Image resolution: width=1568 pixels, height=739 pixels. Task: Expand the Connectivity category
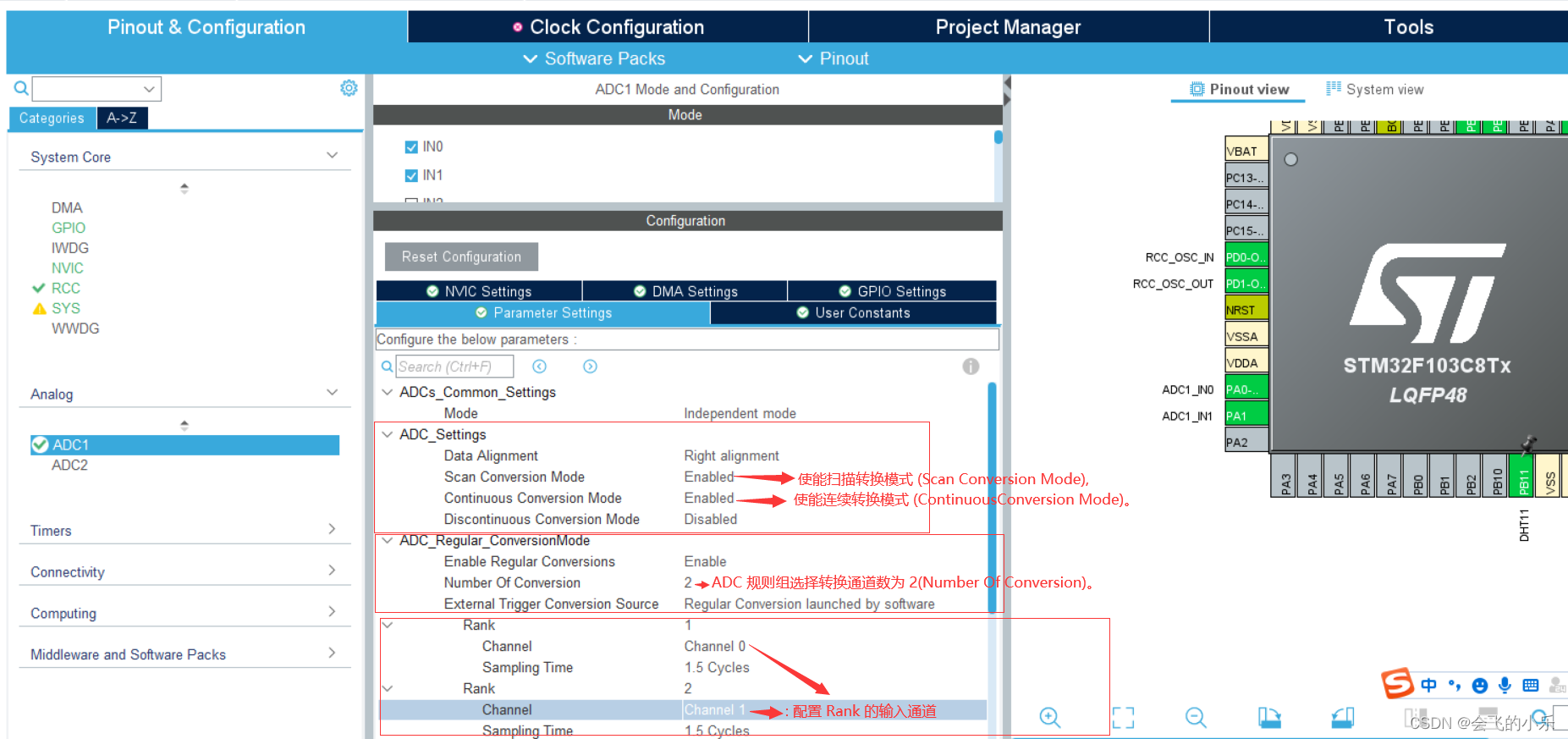[332, 571]
